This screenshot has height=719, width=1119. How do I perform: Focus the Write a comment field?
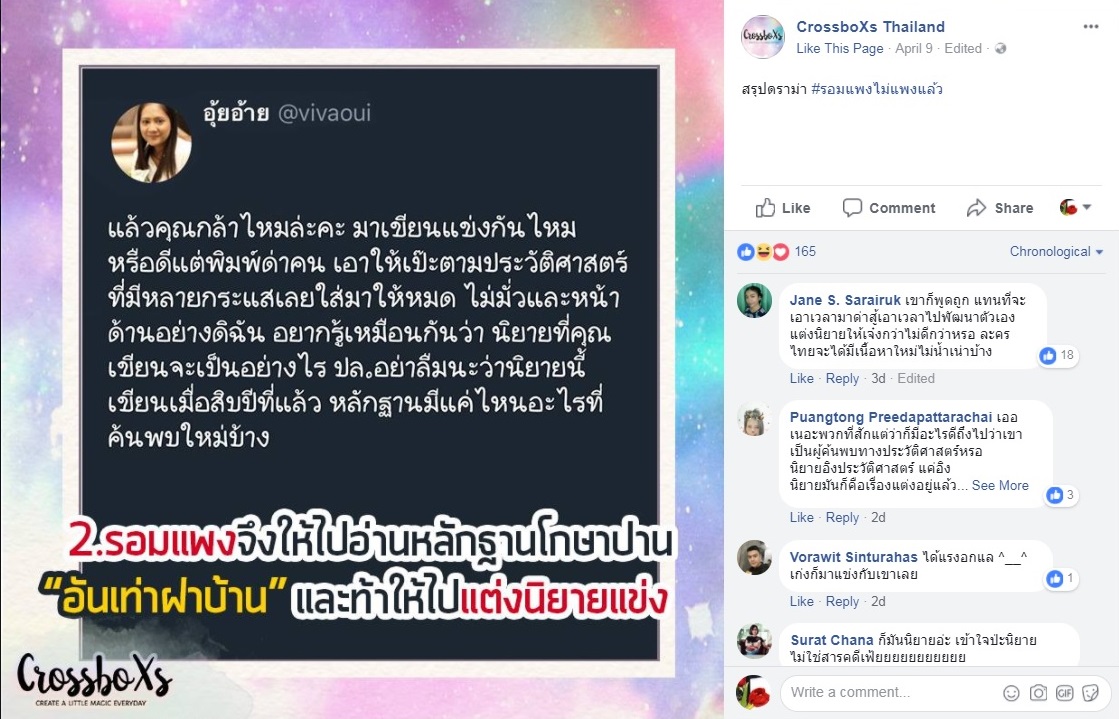click(x=891, y=693)
